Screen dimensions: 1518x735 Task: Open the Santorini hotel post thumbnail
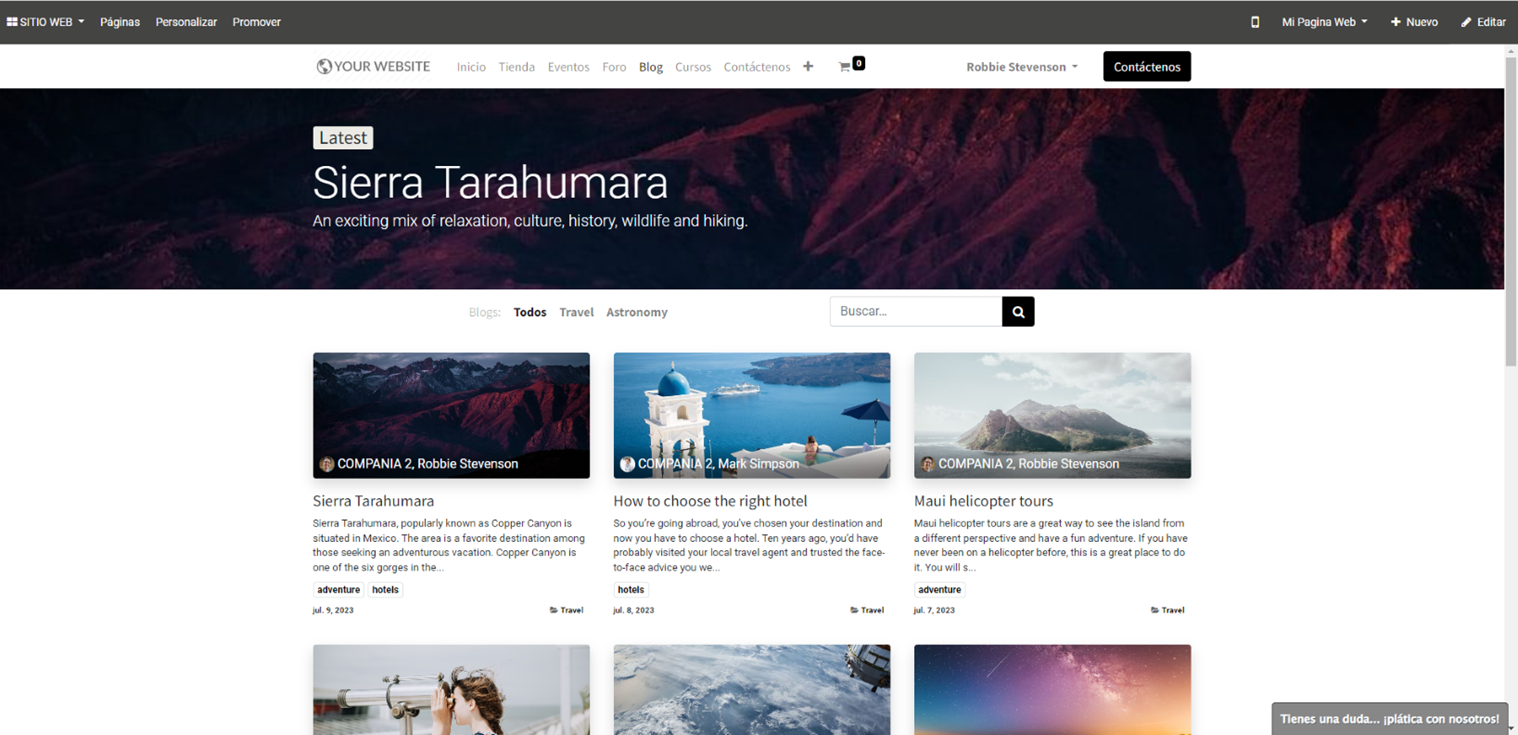click(751, 415)
